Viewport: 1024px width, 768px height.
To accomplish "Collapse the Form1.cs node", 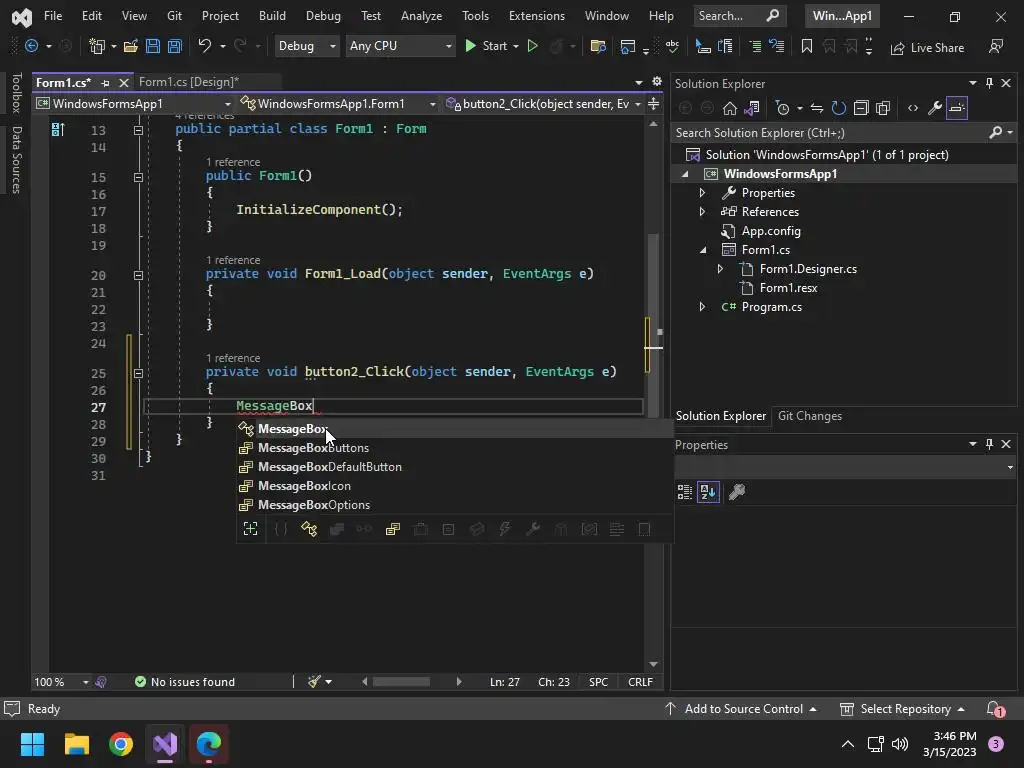I will (703, 250).
